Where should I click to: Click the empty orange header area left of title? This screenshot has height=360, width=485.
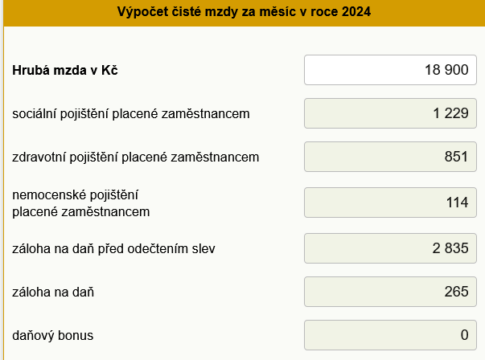[60, 13]
